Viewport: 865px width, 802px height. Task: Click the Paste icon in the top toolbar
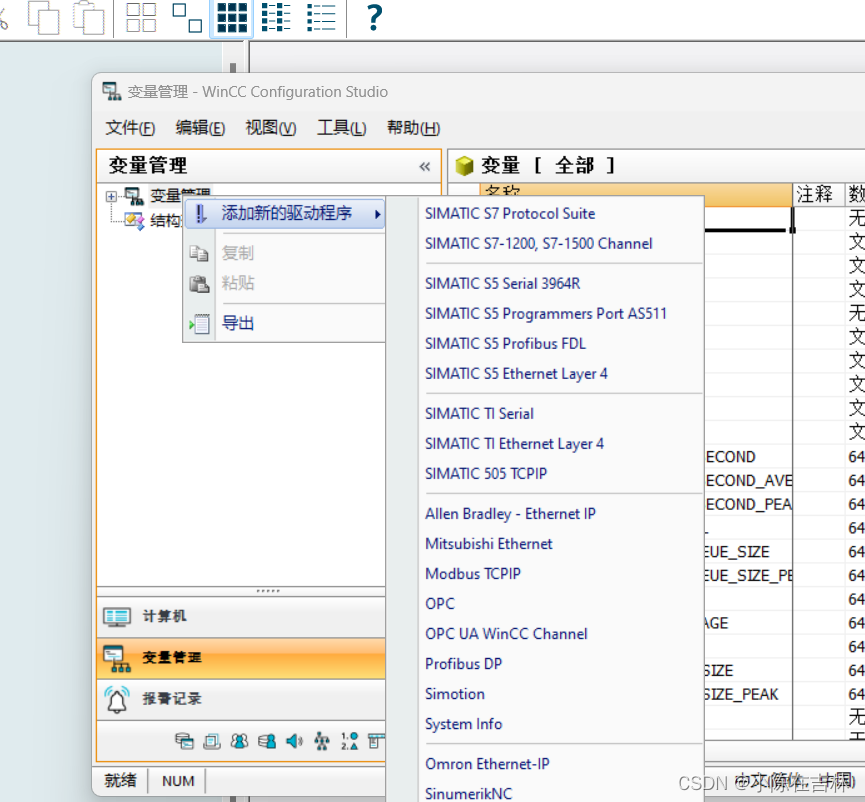(x=88, y=19)
